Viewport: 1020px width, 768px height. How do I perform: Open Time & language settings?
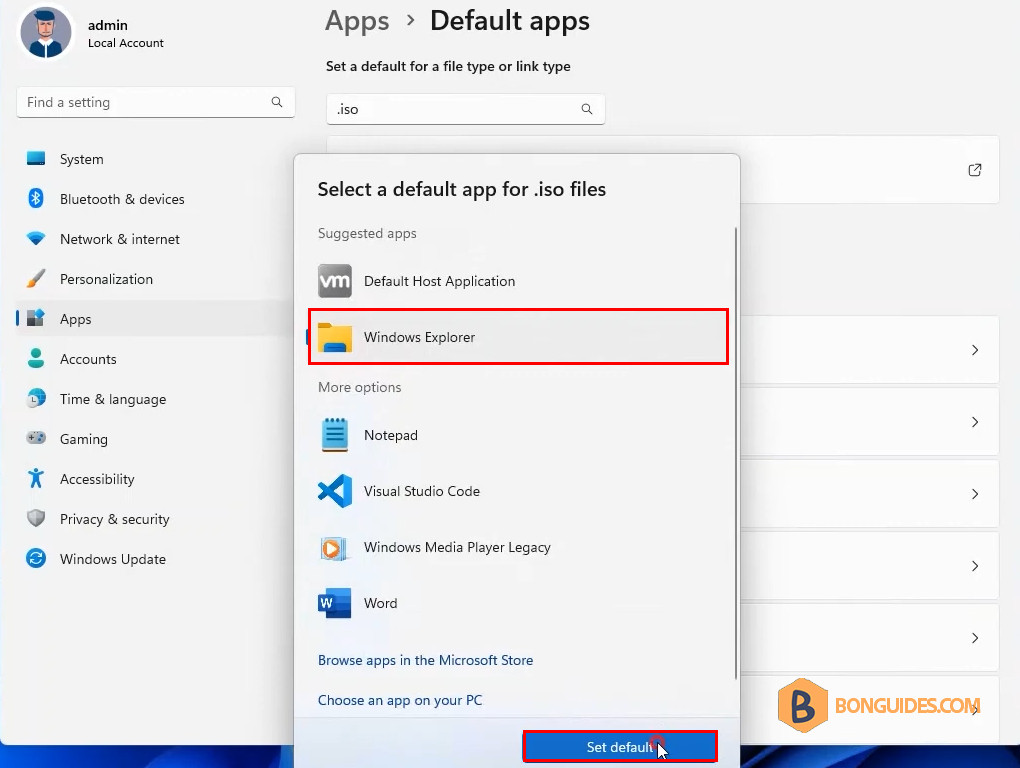click(x=113, y=399)
